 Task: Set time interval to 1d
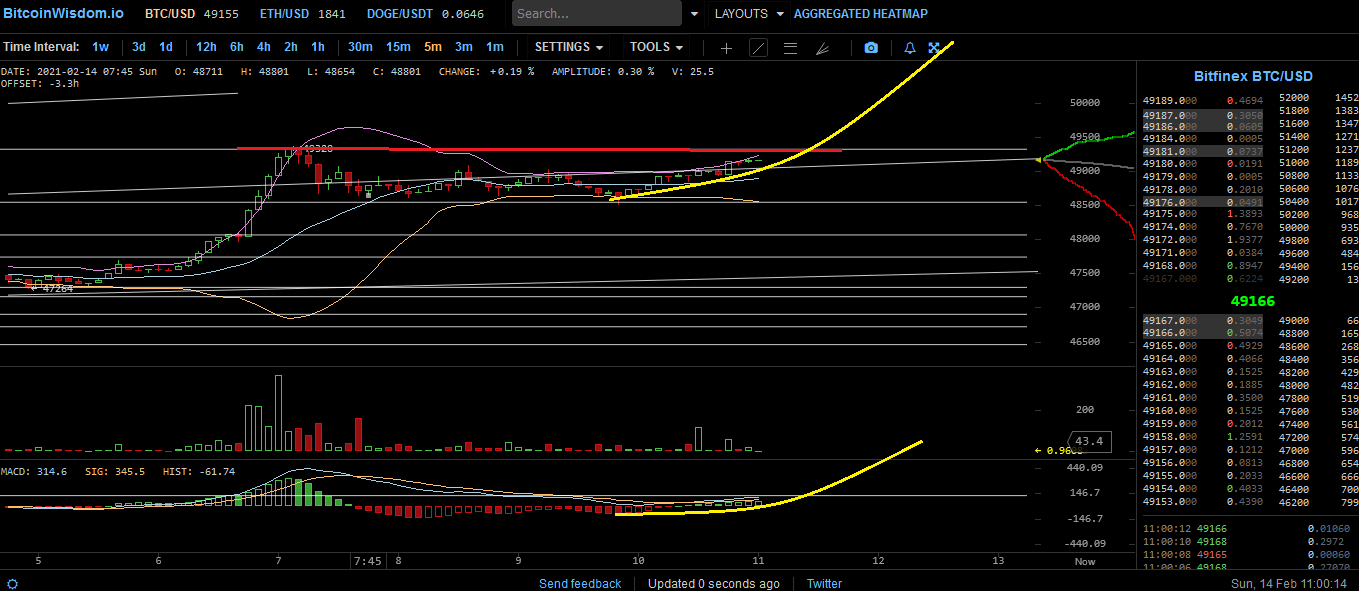coord(166,47)
